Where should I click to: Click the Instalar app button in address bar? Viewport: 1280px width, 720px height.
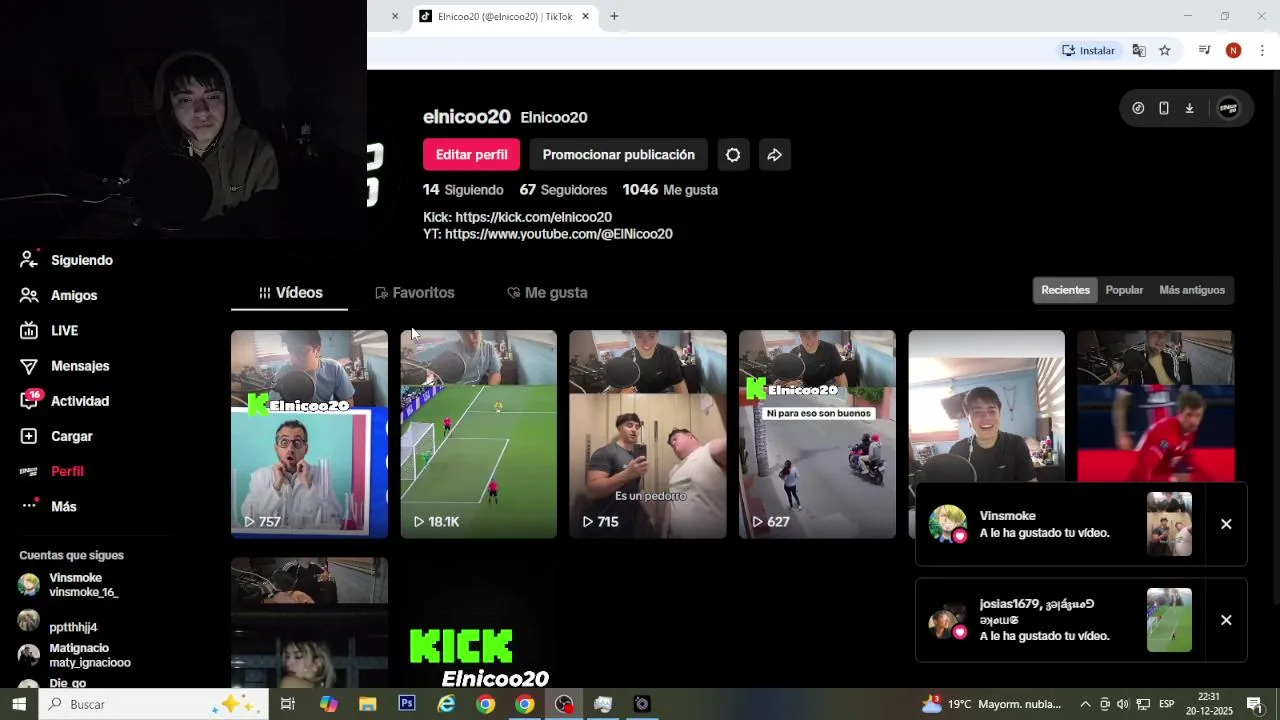1088,50
